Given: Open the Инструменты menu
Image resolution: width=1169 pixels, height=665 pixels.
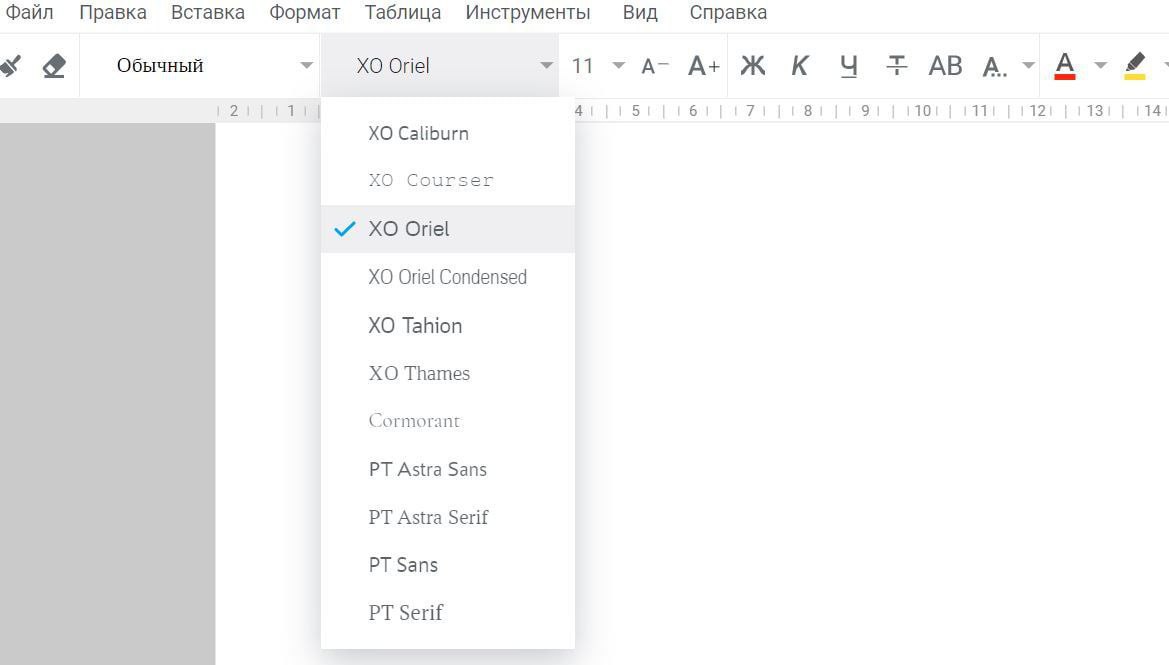Looking at the screenshot, I should [528, 13].
